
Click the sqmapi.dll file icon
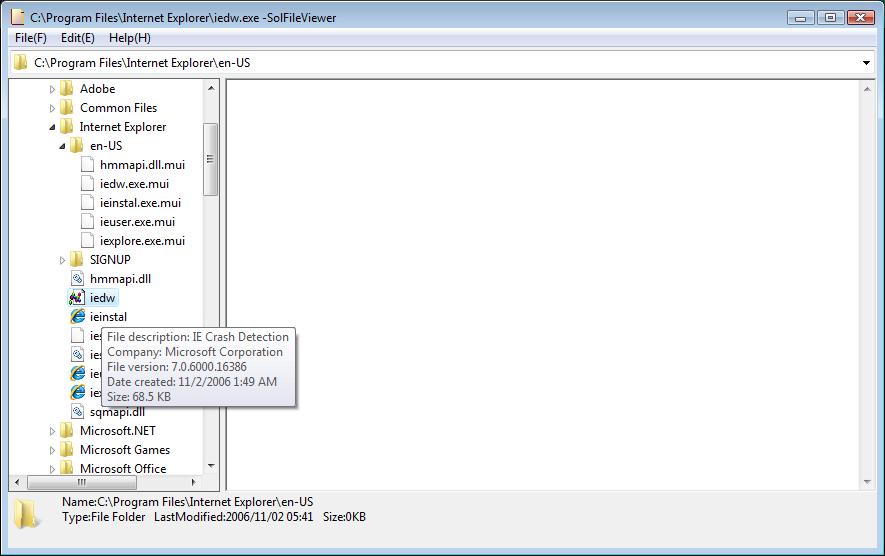pos(77,411)
